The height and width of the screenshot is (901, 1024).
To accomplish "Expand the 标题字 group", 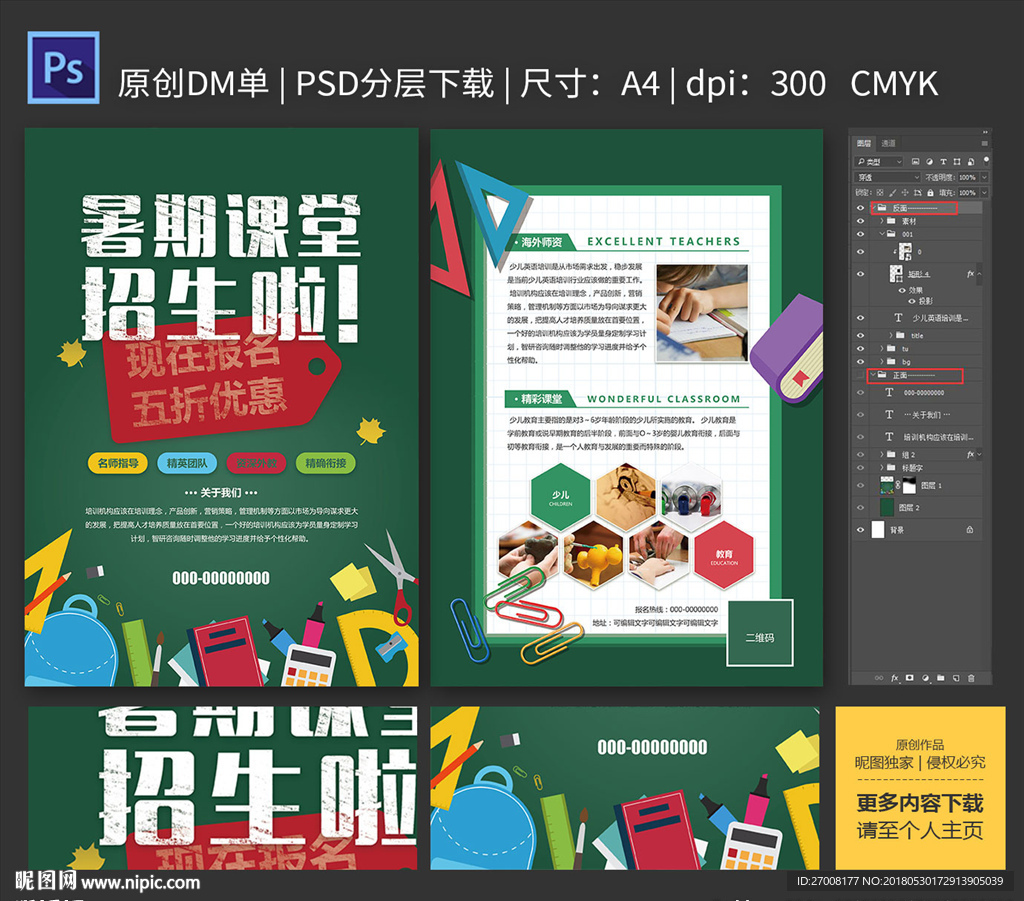I will pos(882,467).
